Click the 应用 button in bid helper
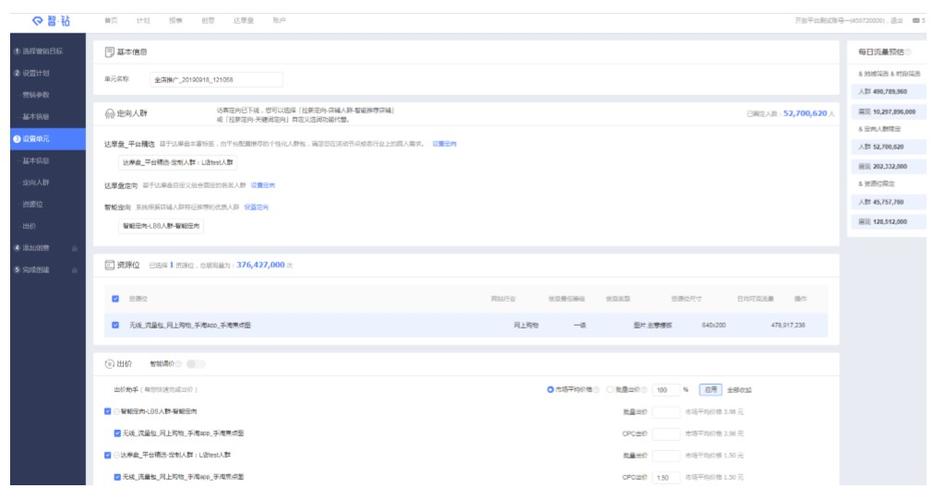This screenshot has width=934, height=500. click(711, 390)
